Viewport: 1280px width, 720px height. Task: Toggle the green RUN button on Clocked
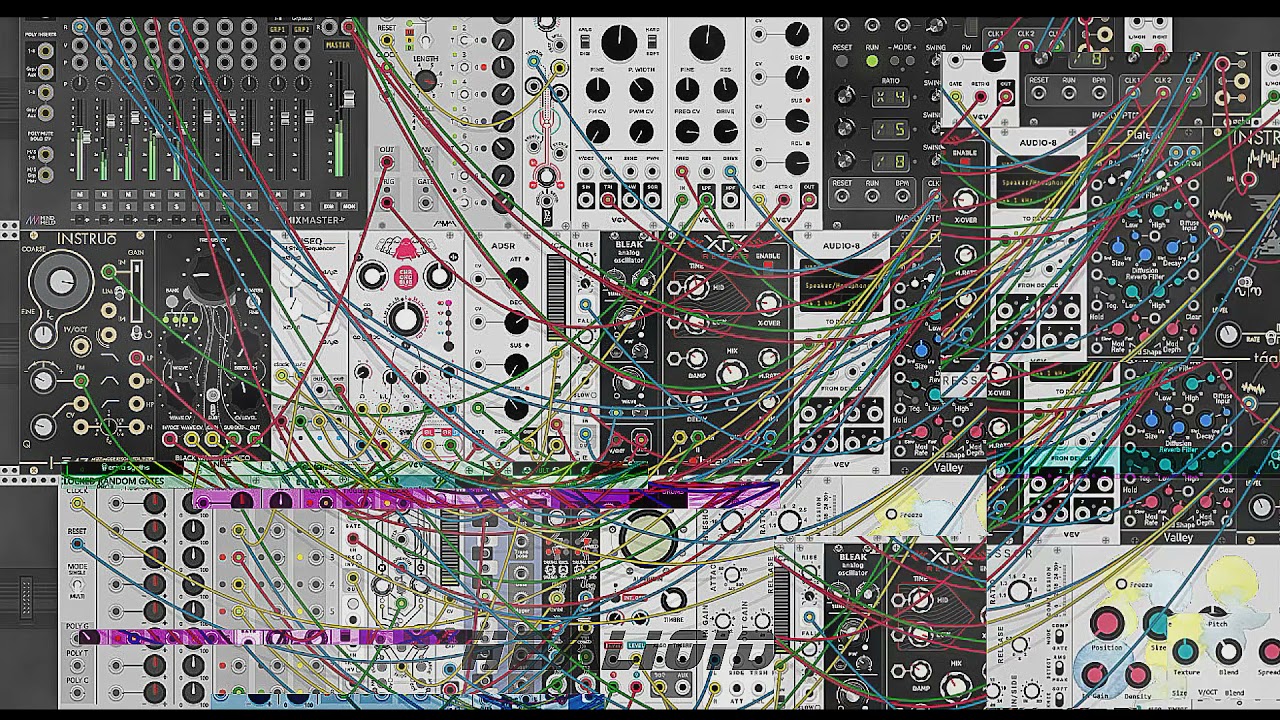pos(872,61)
